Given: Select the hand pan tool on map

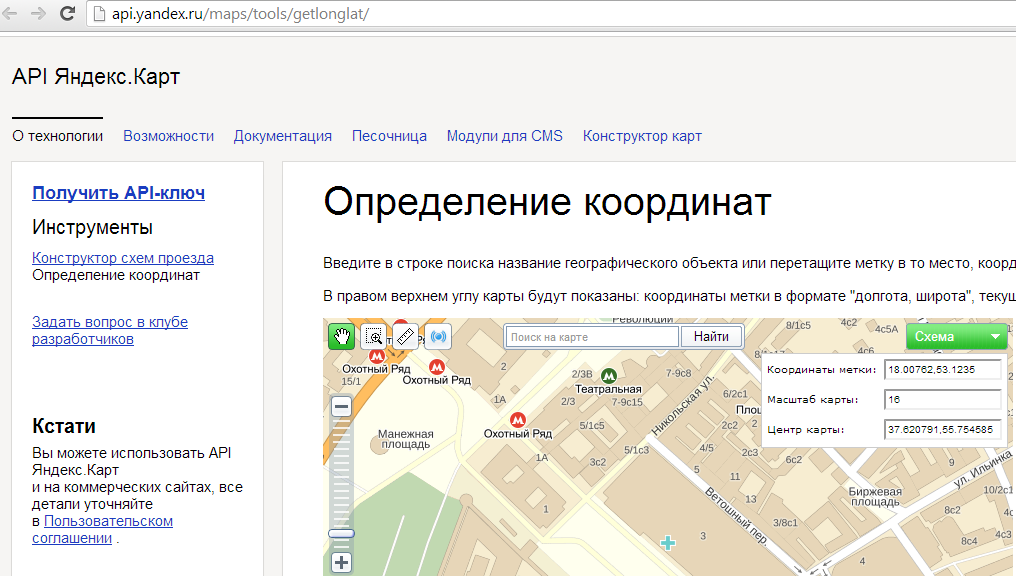Looking at the screenshot, I should [341, 336].
